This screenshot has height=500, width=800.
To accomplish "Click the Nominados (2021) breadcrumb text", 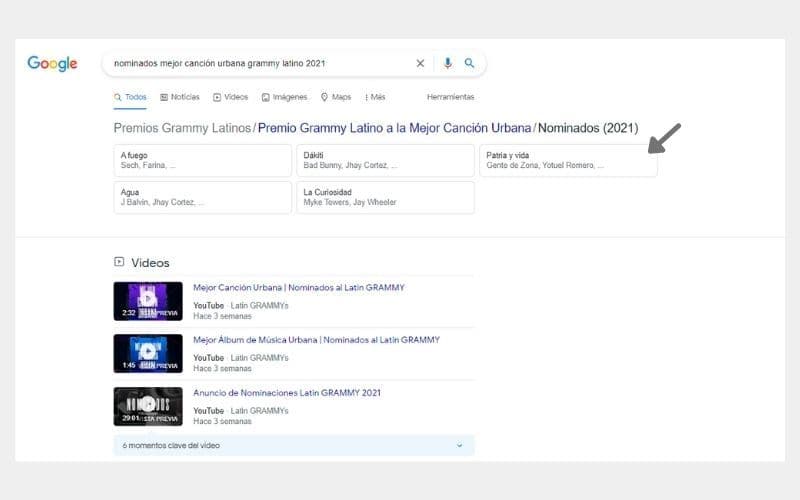I will 588,128.
